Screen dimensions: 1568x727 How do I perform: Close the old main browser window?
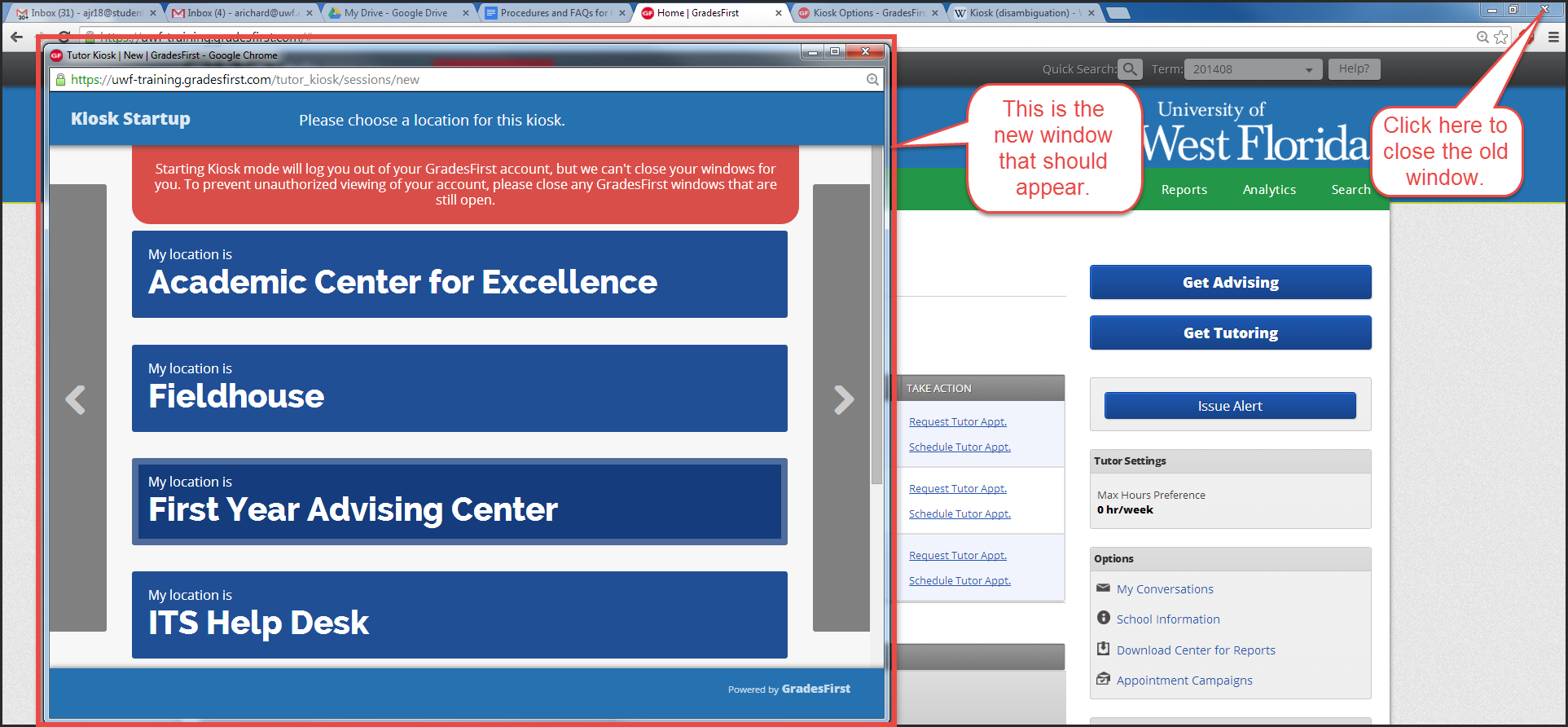(x=1544, y=10)
